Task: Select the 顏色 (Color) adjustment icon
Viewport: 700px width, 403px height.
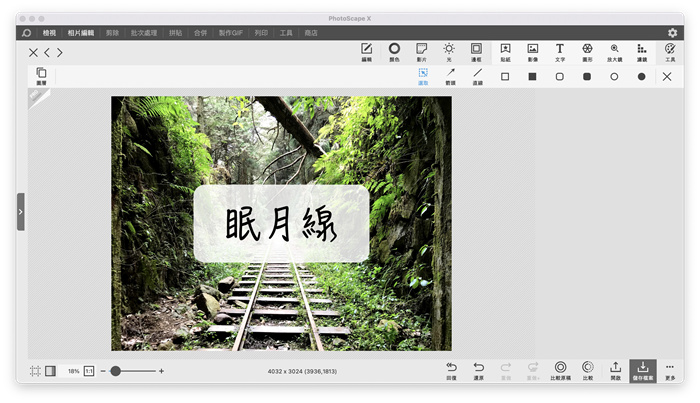Action: pyautogui.click(x=394, y=51)
